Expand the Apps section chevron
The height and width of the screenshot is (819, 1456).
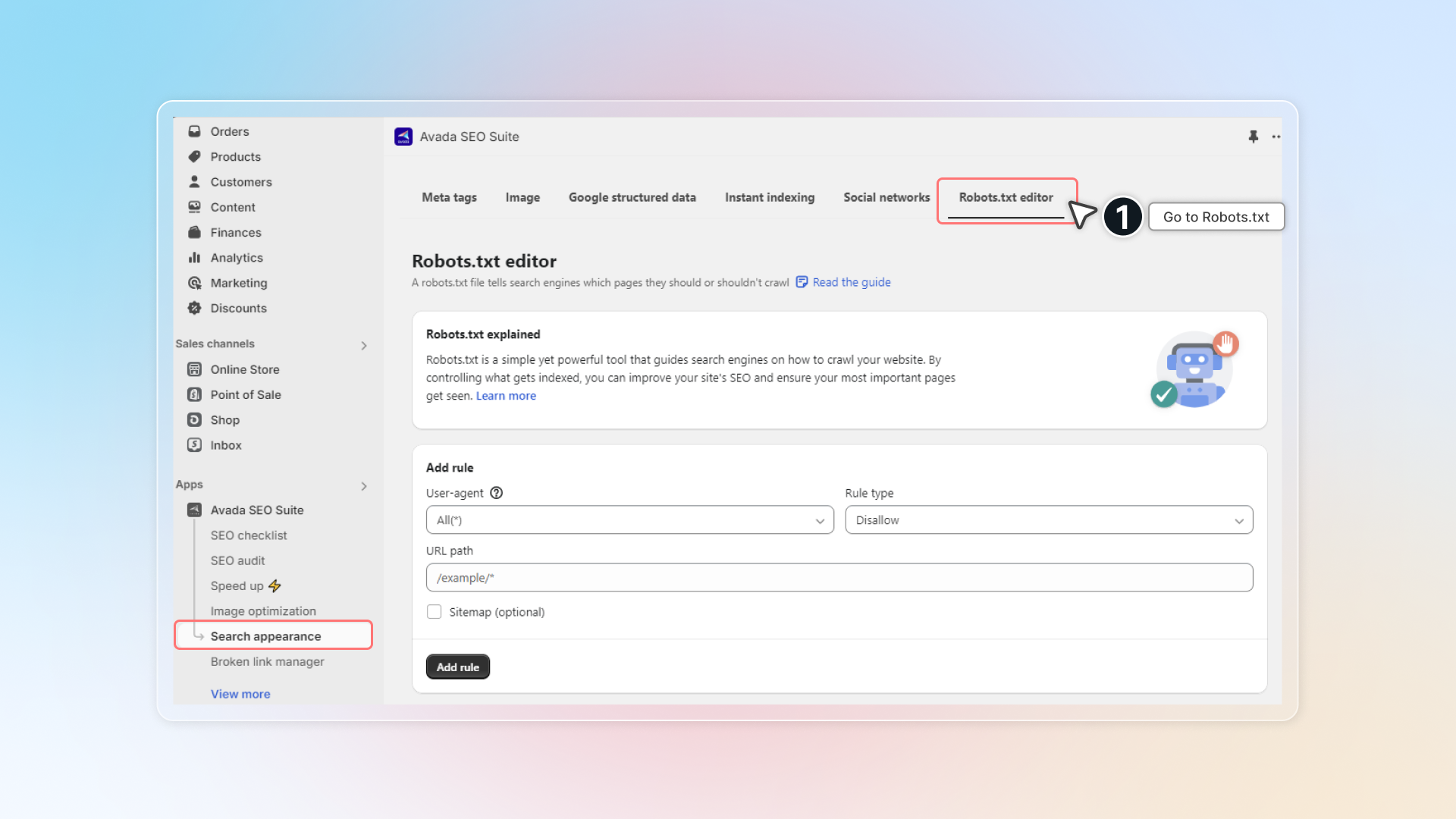tap(364, 486)
